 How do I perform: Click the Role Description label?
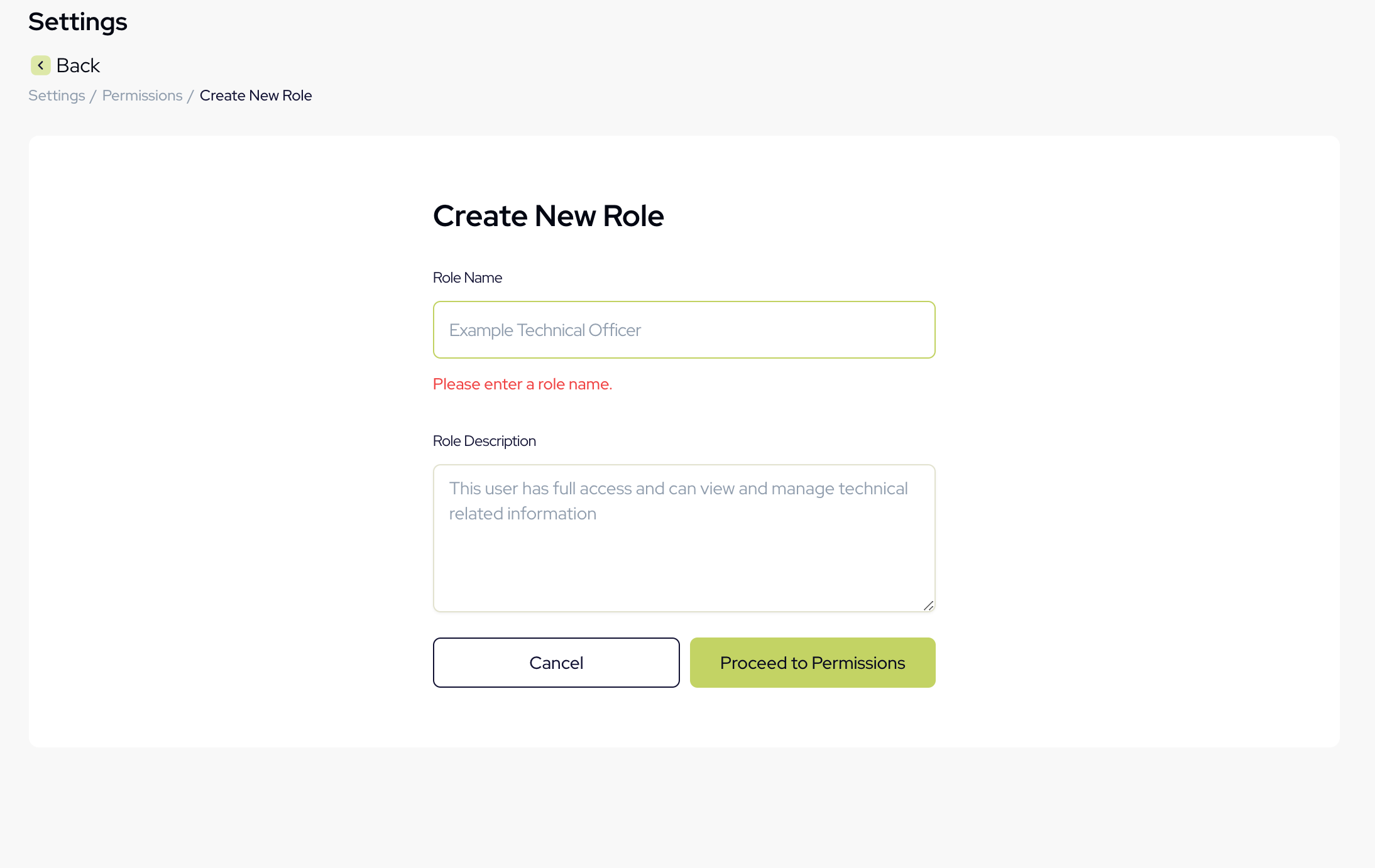484,440
